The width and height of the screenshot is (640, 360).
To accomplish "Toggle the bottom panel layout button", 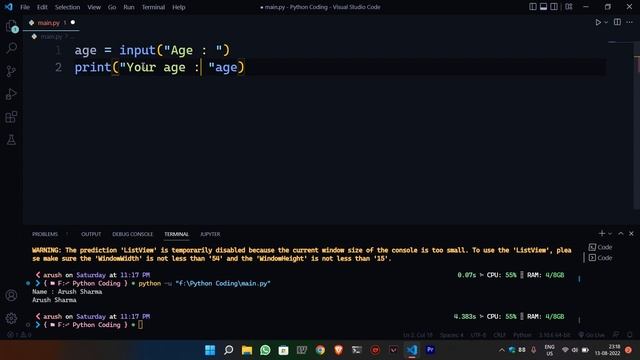I will tap(543, 7).
